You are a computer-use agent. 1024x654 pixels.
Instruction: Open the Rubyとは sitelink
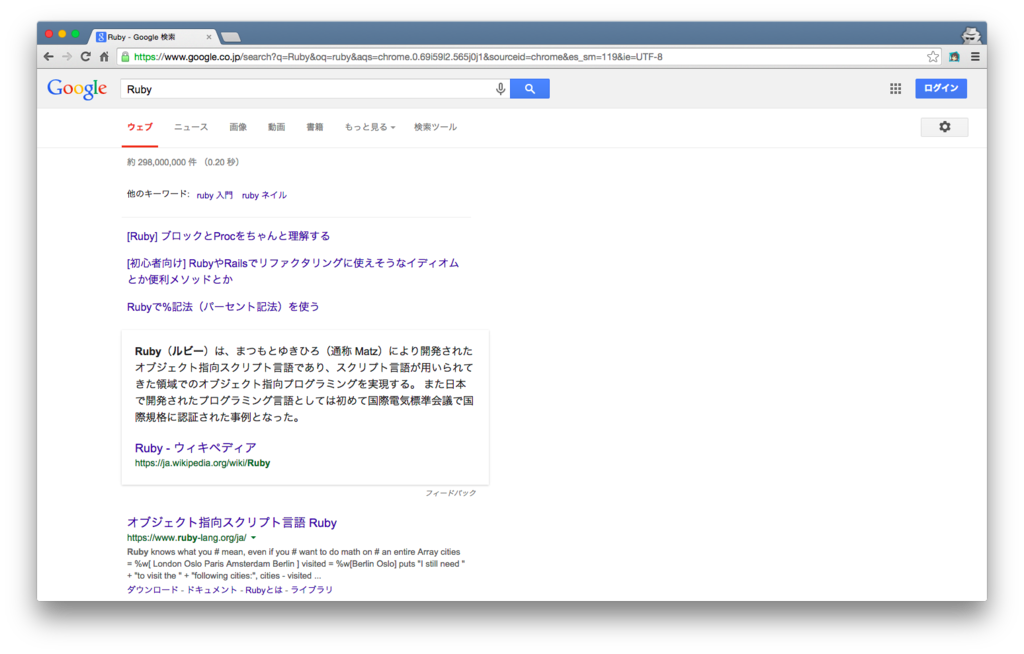tap(264, 589)
